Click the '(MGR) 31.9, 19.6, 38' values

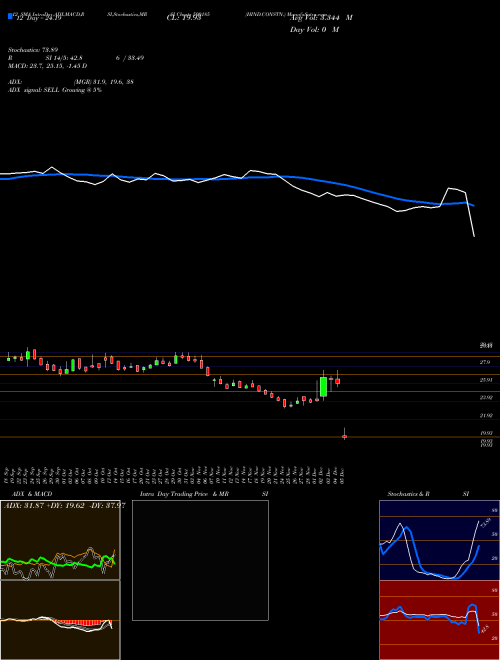point(104,82)
